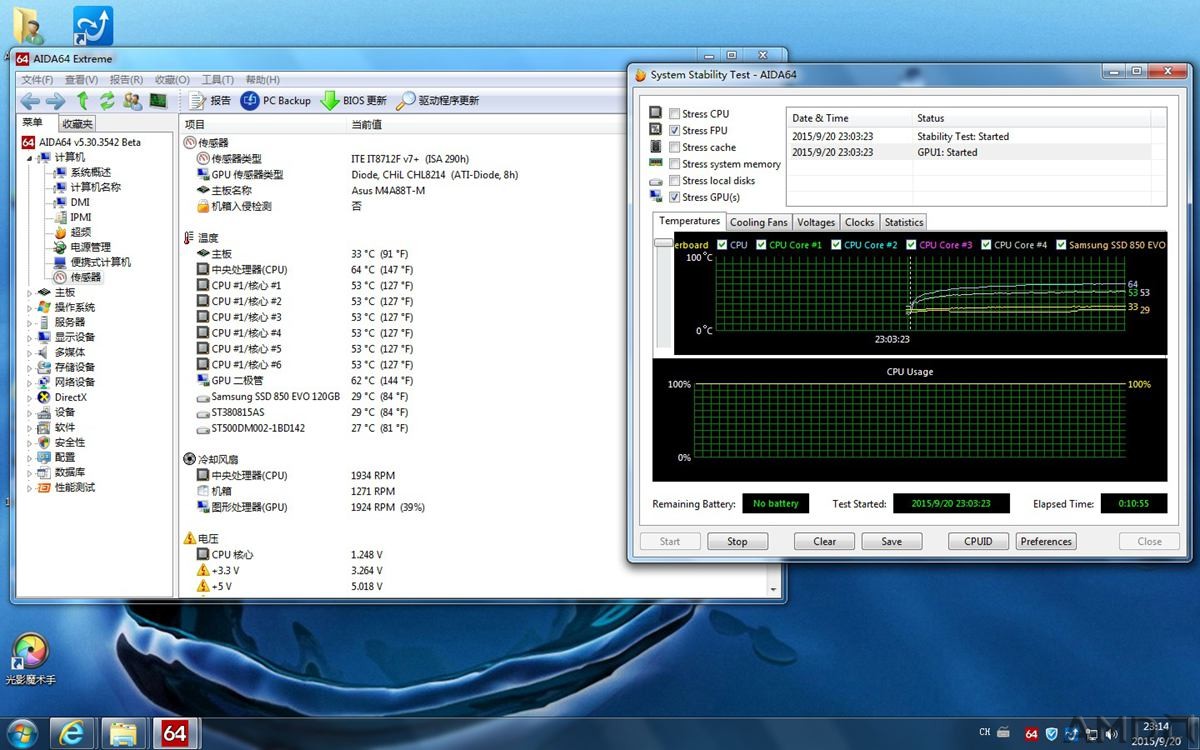The image size is (1200, 750).
Task: Click BIOS 更新 toolbar button
Action: point(353,101)
